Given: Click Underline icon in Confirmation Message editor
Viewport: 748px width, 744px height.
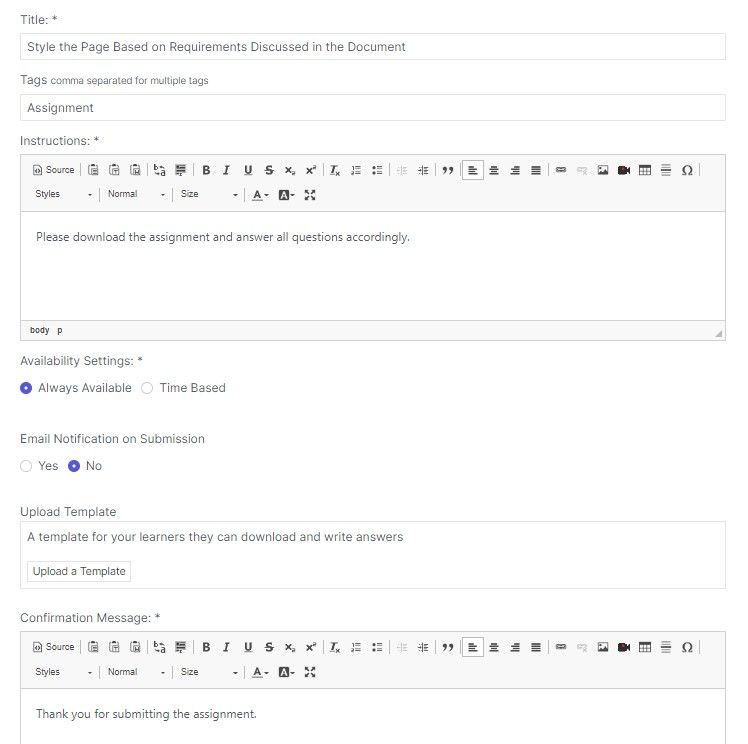Looking at the screenshot, I should tap(248, 647).
